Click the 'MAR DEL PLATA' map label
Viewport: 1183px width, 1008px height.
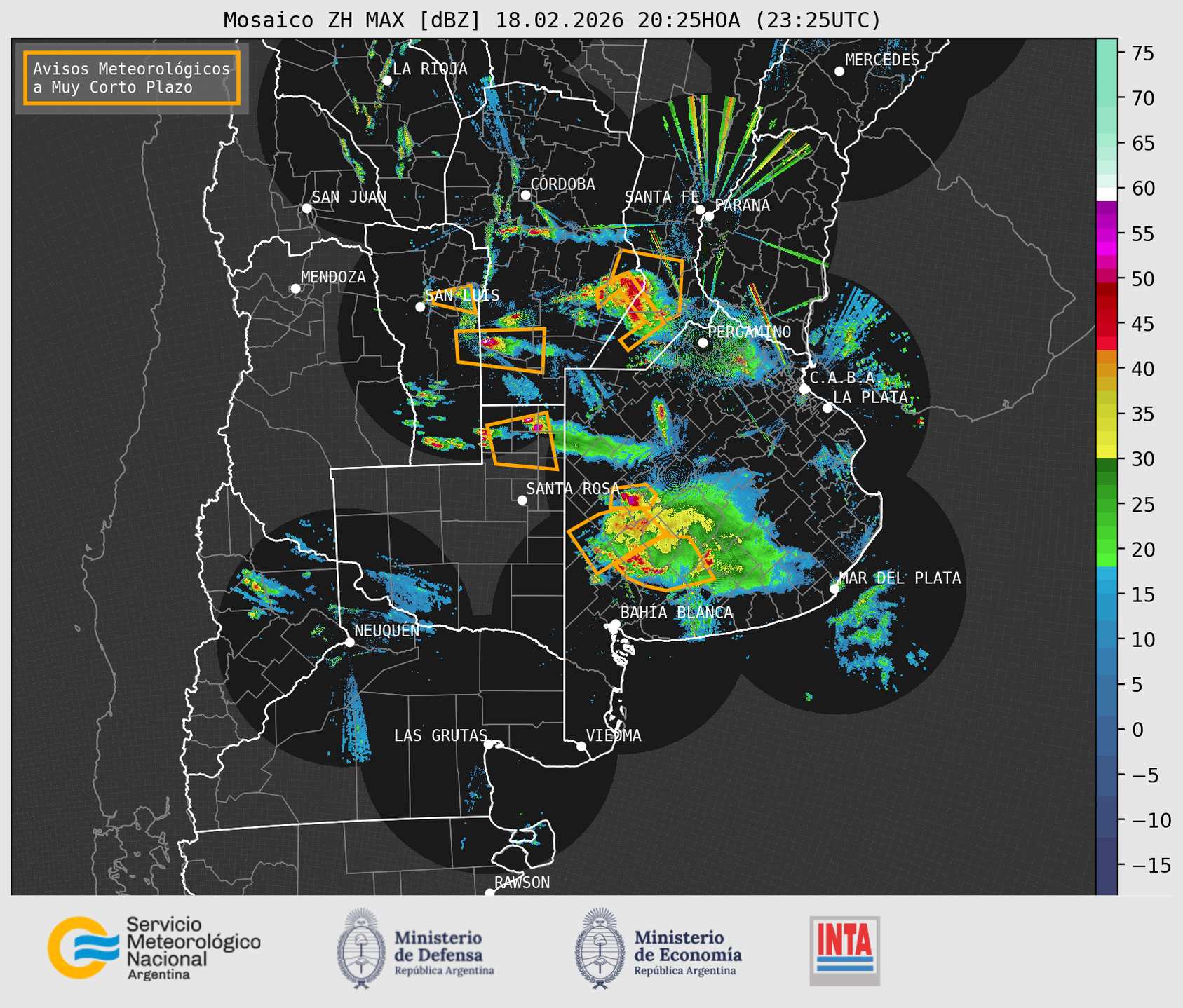[x=900, y=578]
